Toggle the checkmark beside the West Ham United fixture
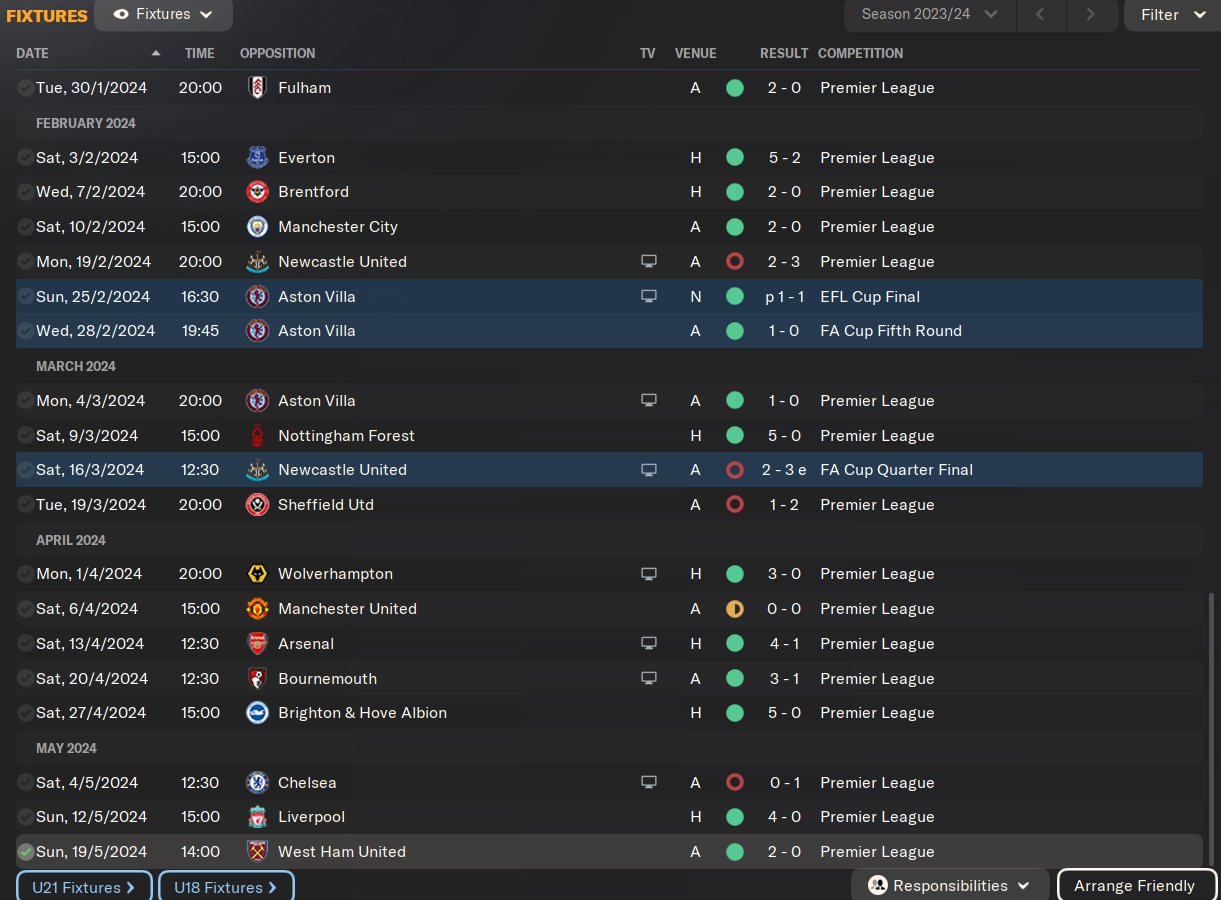 tap(26, 852)
